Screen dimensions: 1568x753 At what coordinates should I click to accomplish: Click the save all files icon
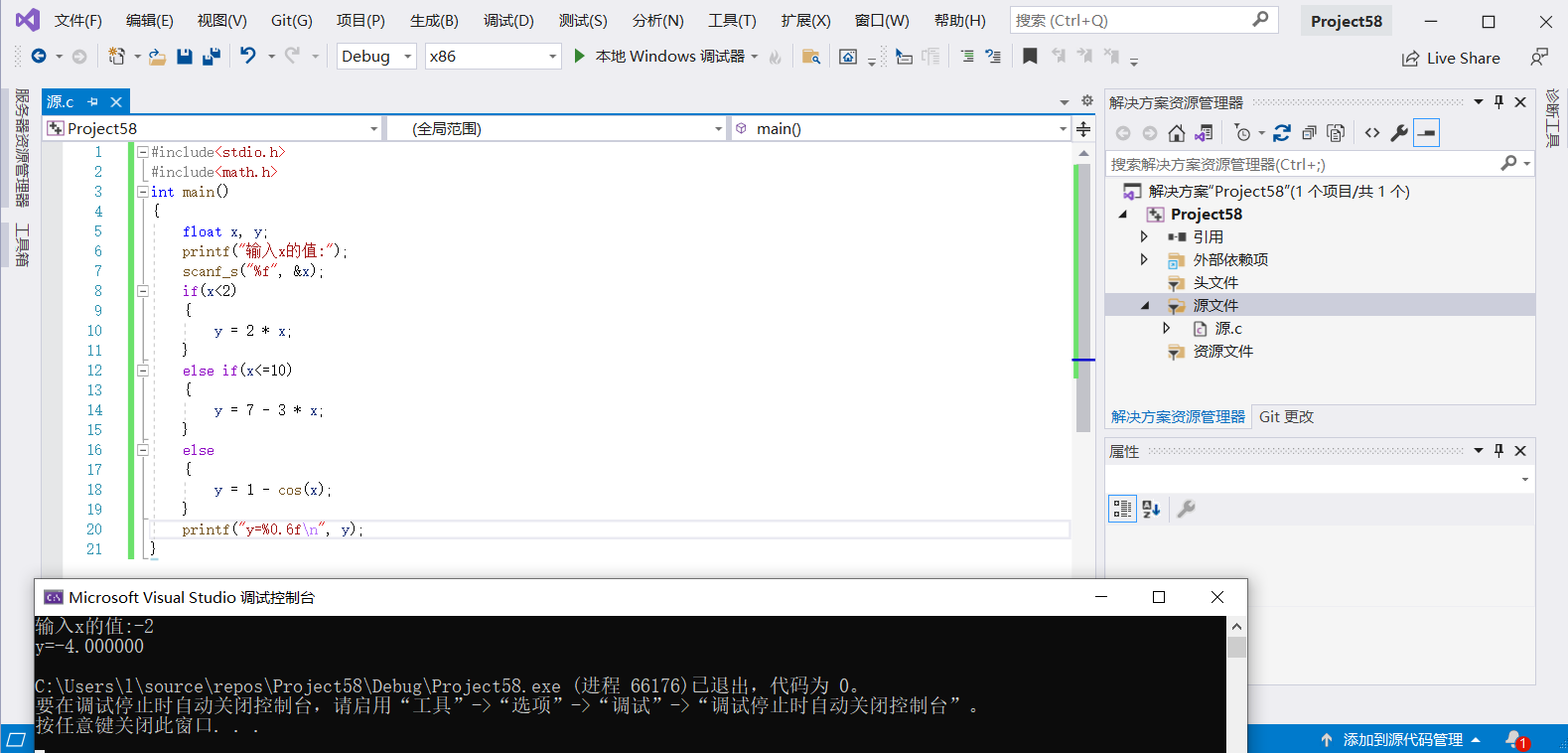[211, 57]
